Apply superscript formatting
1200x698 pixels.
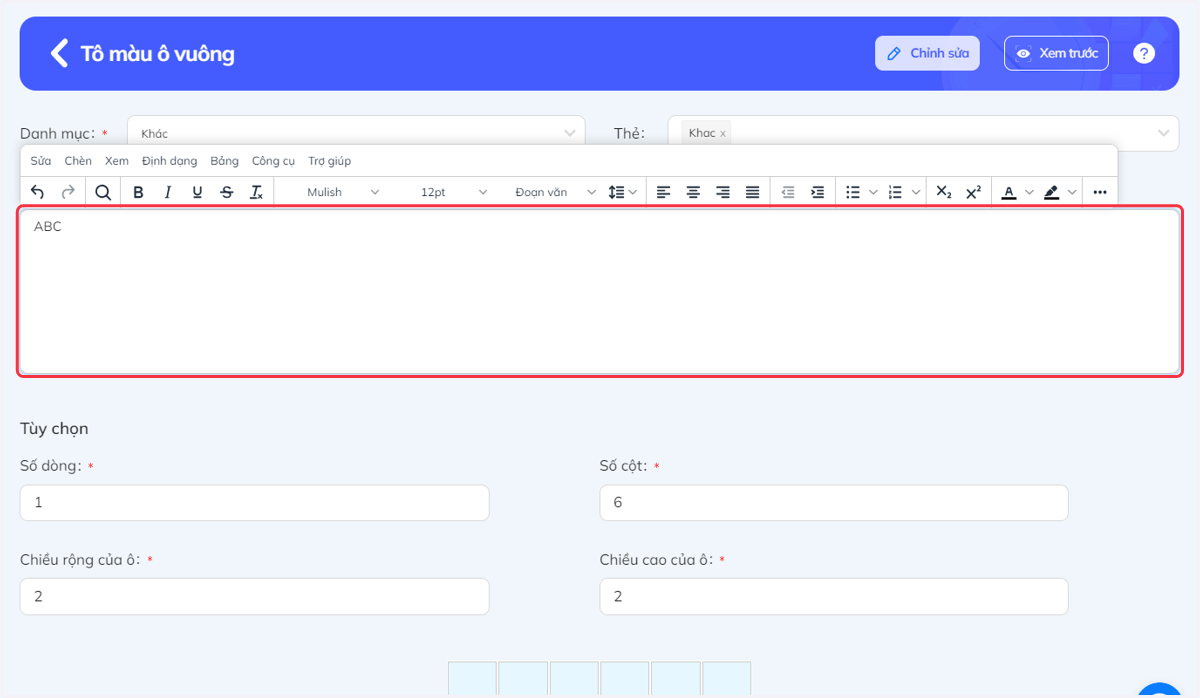tap(973, 192)
